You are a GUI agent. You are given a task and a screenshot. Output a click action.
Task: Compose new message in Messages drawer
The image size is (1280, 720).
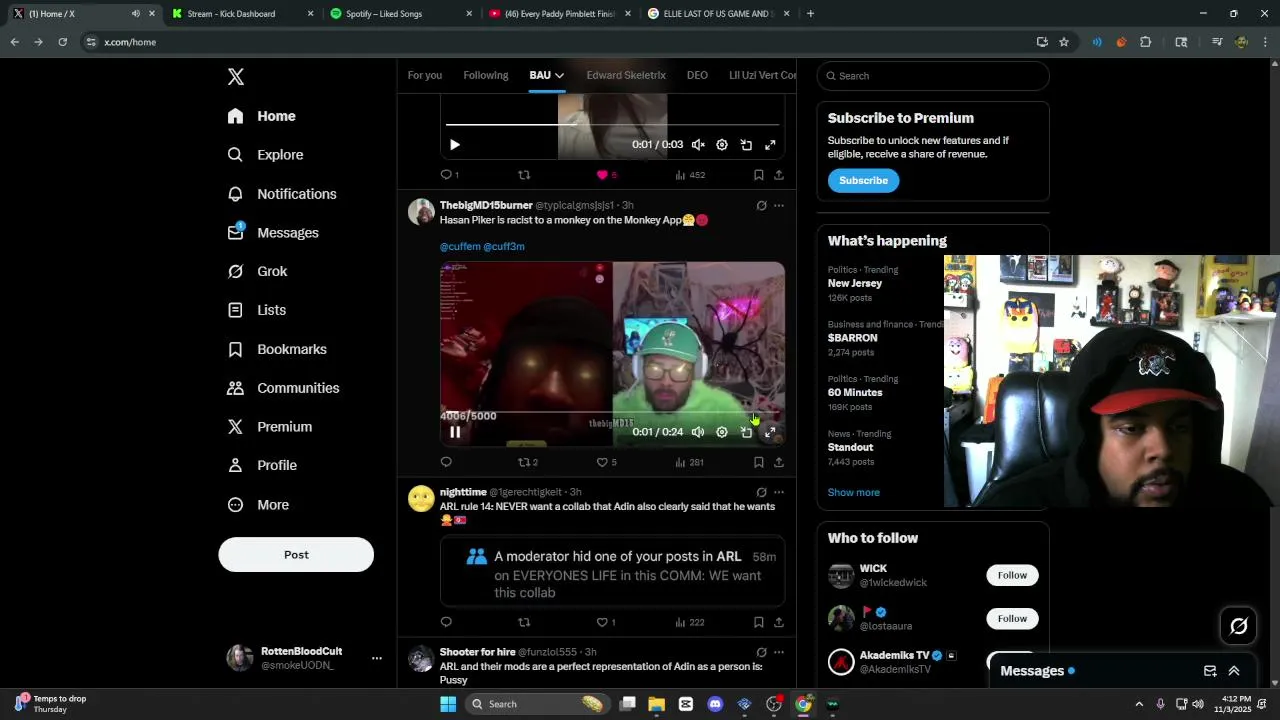click(1210, 671)
